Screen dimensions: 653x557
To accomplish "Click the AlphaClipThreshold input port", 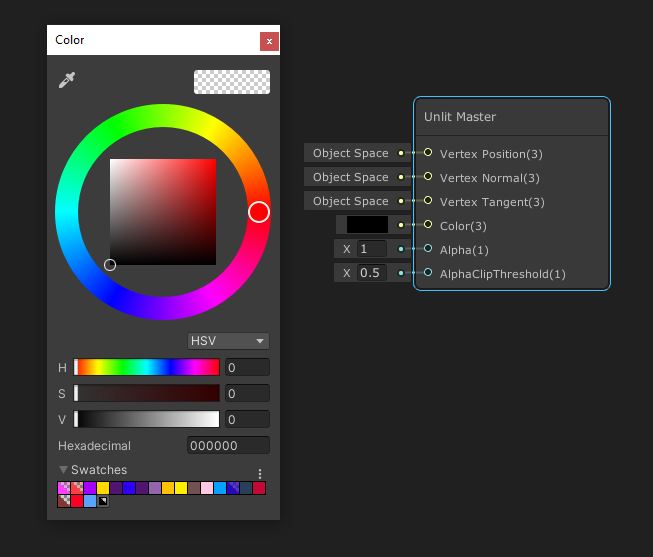I will [428, 273].
